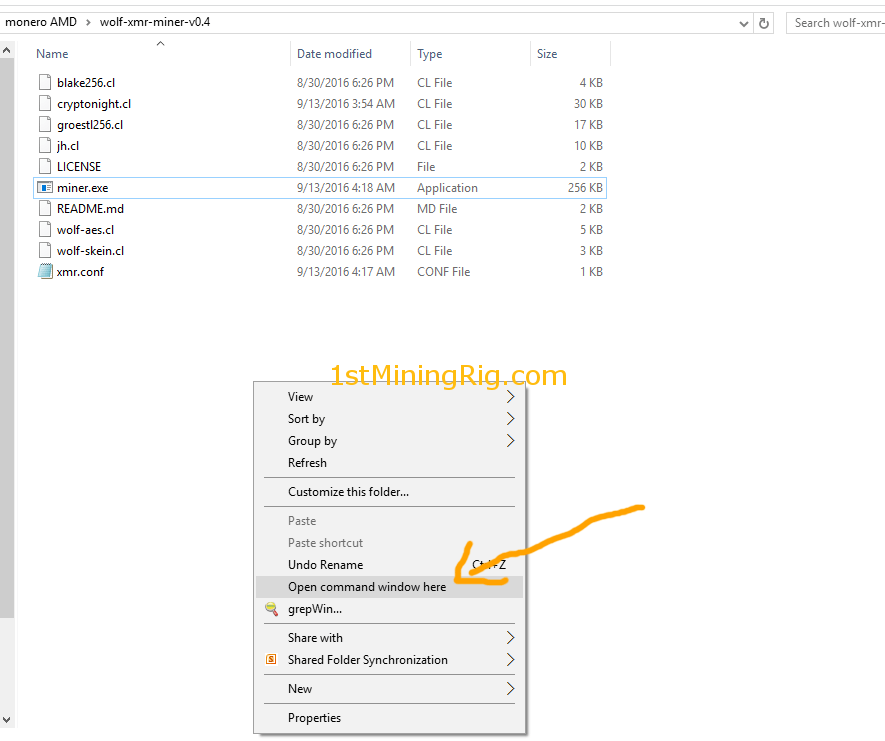The image size is (885, 741).
Task: Click the navigation pane scrollbar thumb
Action: coord(7,337)
